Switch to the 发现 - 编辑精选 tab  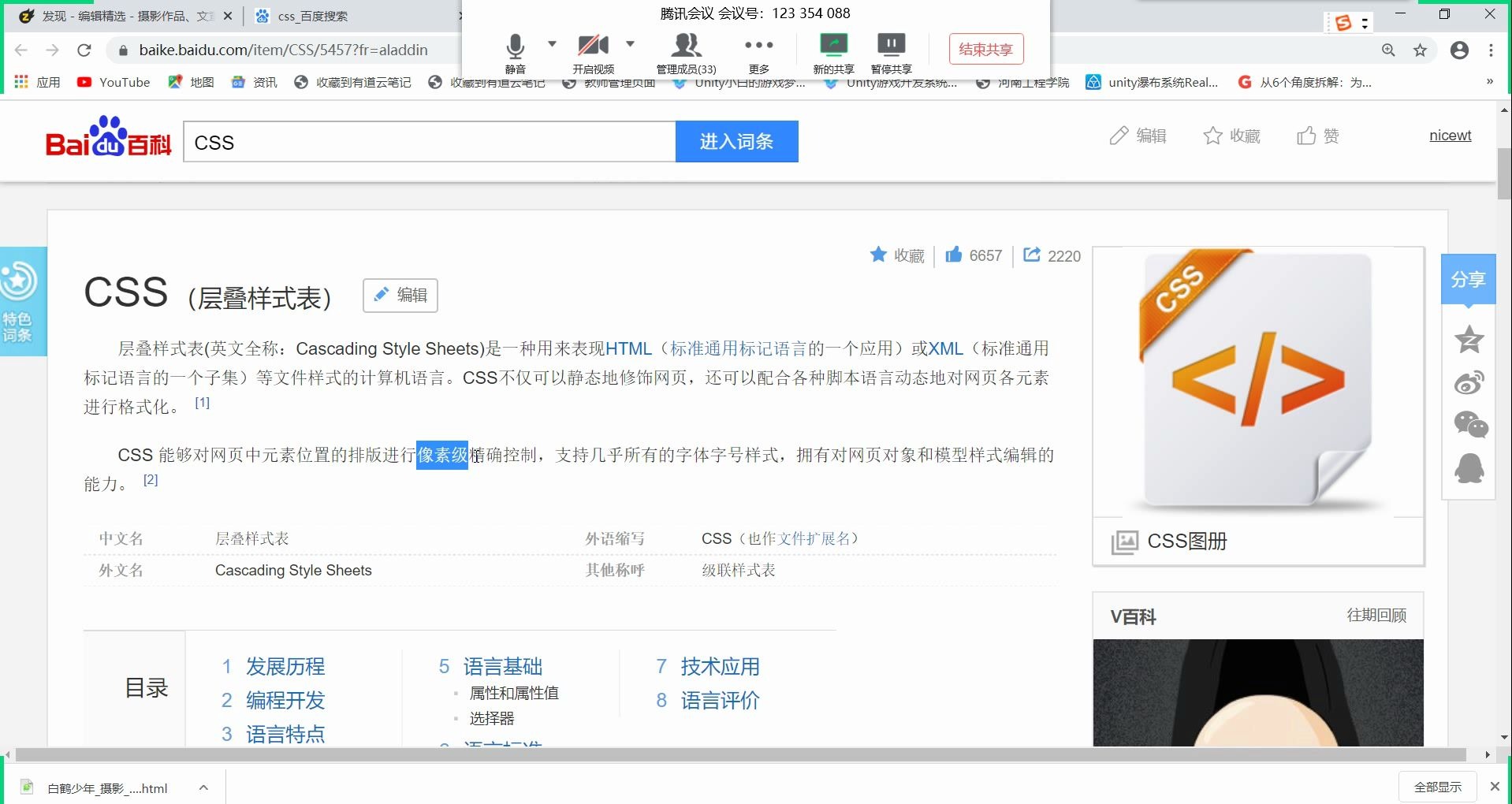(x=118, y=16)
